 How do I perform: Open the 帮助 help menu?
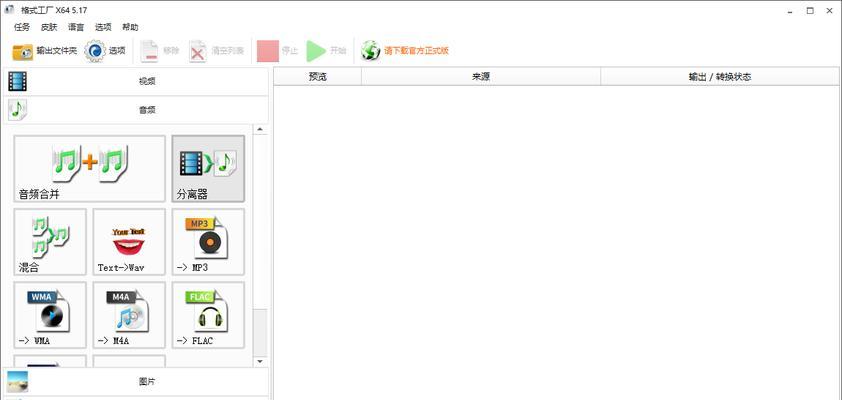(x=130, y=27)
